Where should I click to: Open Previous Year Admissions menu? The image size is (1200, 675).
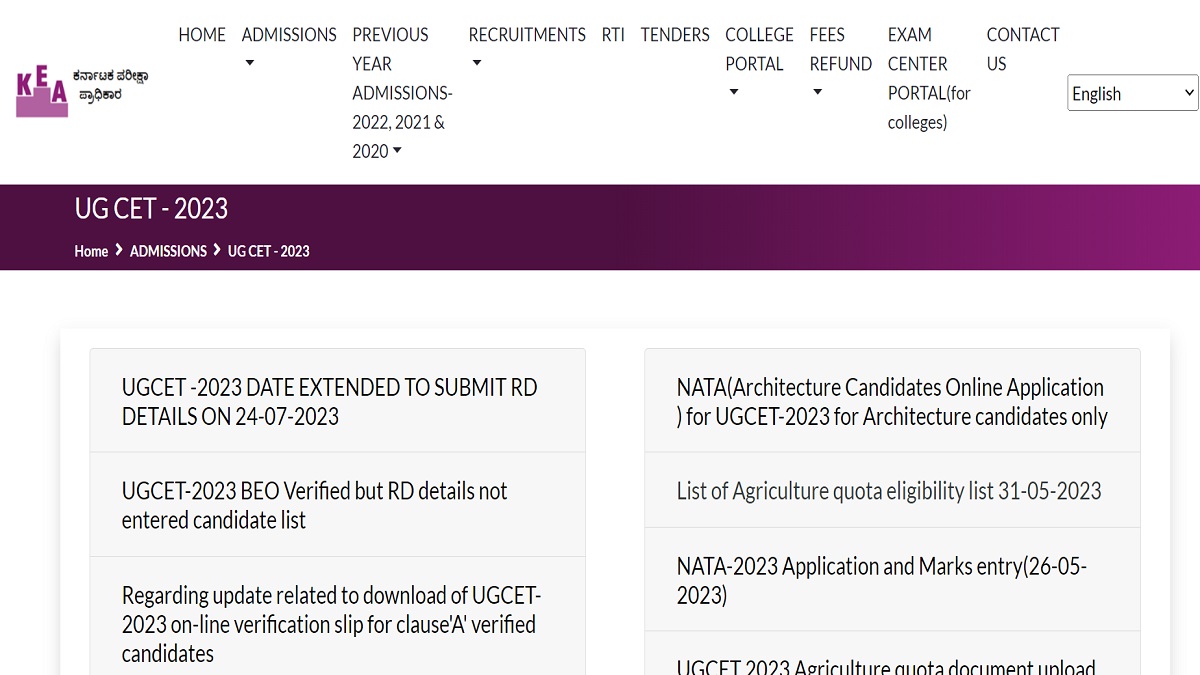click(402, 93)
